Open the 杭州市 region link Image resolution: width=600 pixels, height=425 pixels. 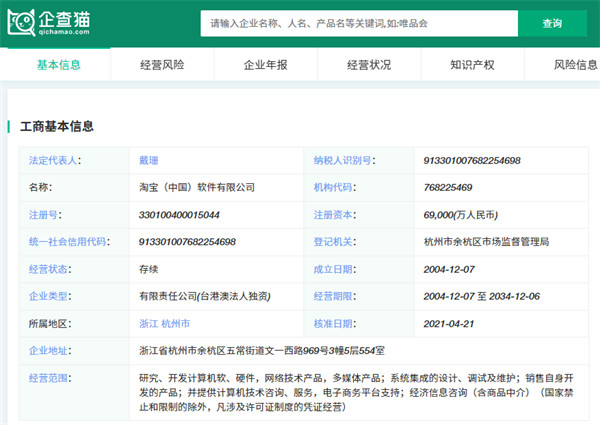(x=176, y=324)
